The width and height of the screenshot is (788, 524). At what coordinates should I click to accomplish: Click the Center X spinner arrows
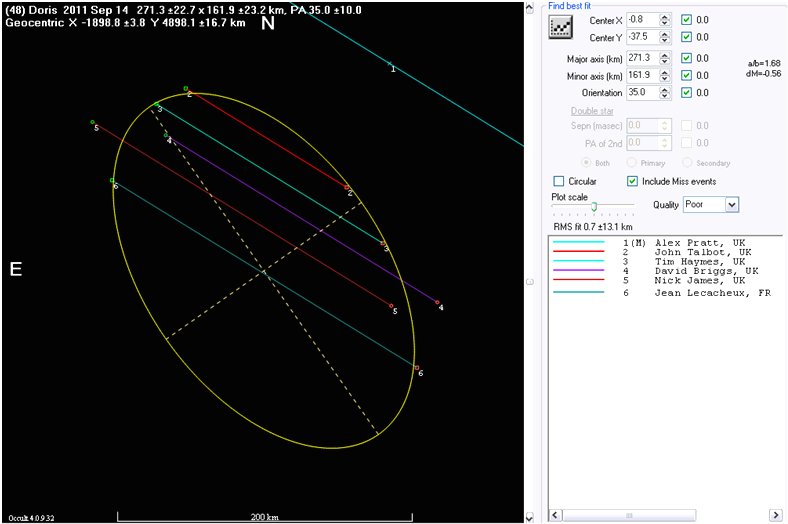(666, 19)
